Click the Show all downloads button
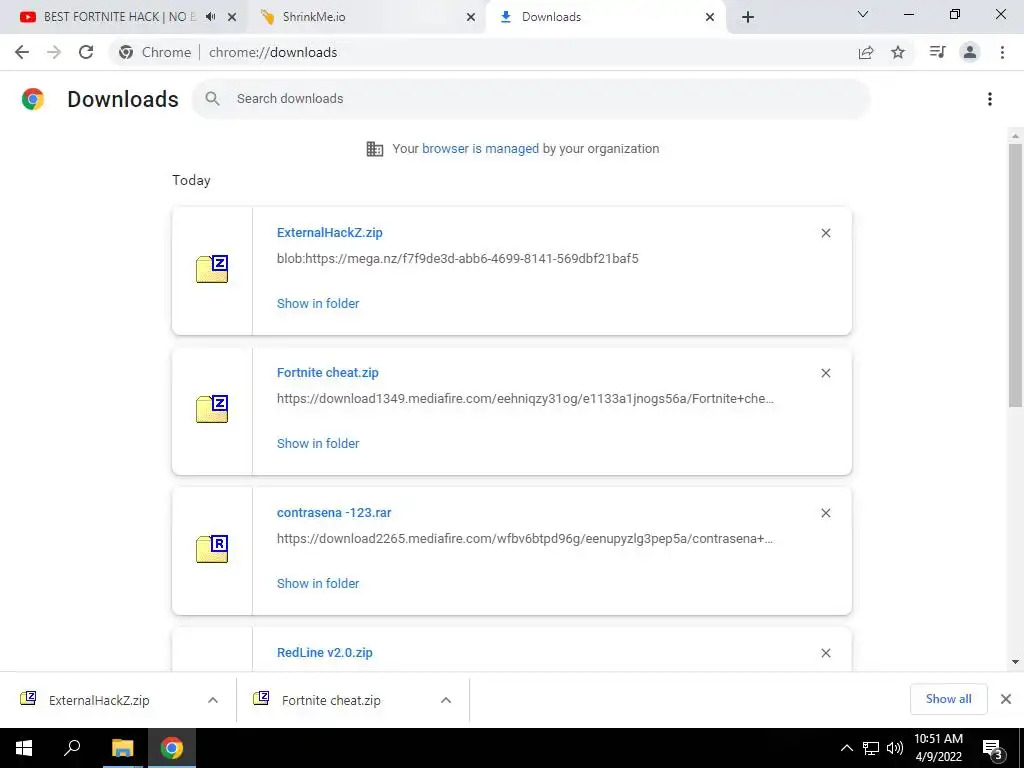 (948, 699)
